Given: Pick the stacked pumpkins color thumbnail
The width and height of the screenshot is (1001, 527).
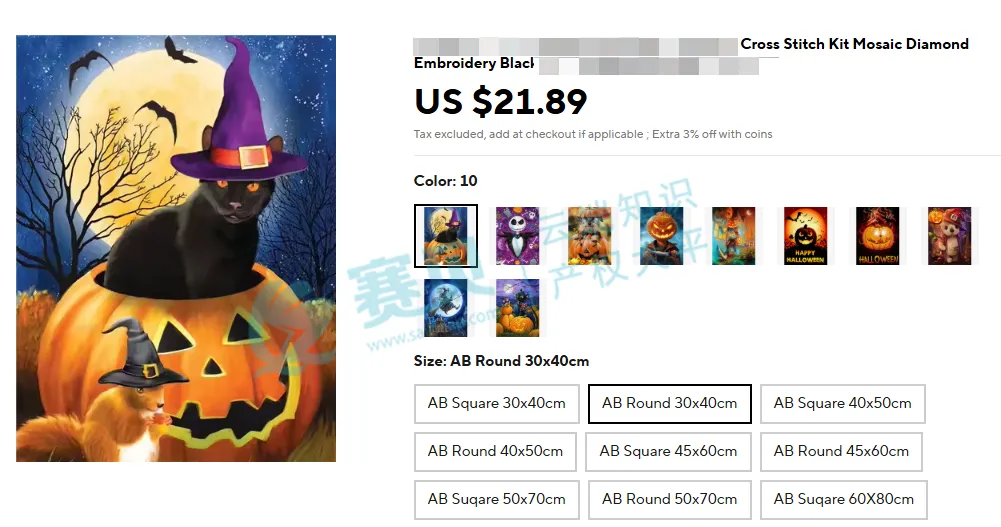Looking at the screenshot, I should pos(589,236).
